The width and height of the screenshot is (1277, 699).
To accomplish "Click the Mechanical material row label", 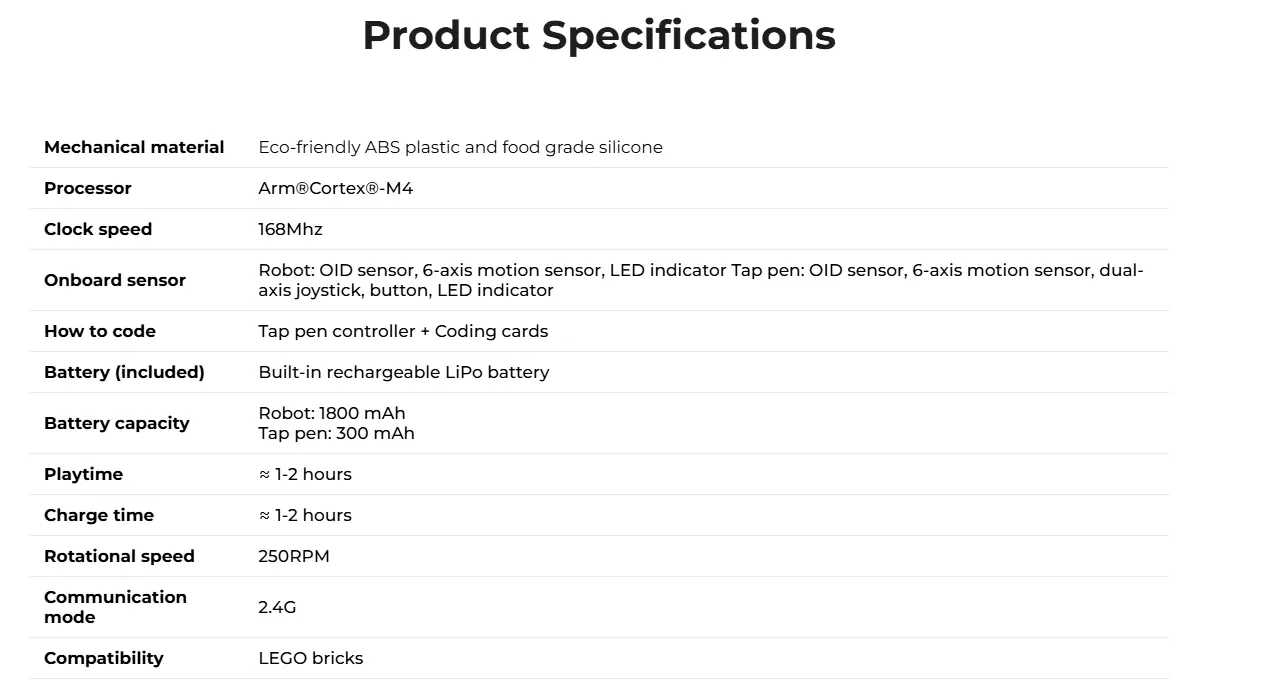I will coord(134,147).
